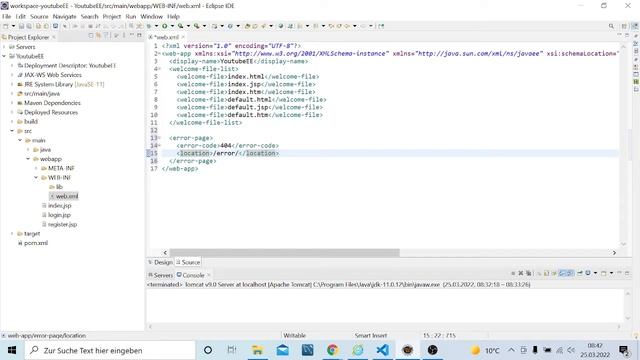Collapse the webapp folder node
The height and width of the screenshot is (360, 640).
pyautogui.click(x=28, y=159)
